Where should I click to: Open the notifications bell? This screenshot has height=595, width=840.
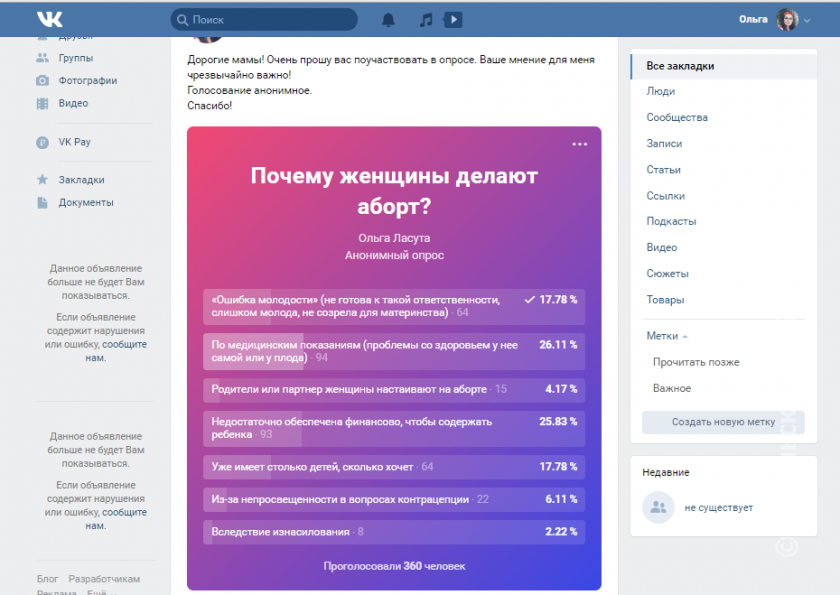click(389, 19)
